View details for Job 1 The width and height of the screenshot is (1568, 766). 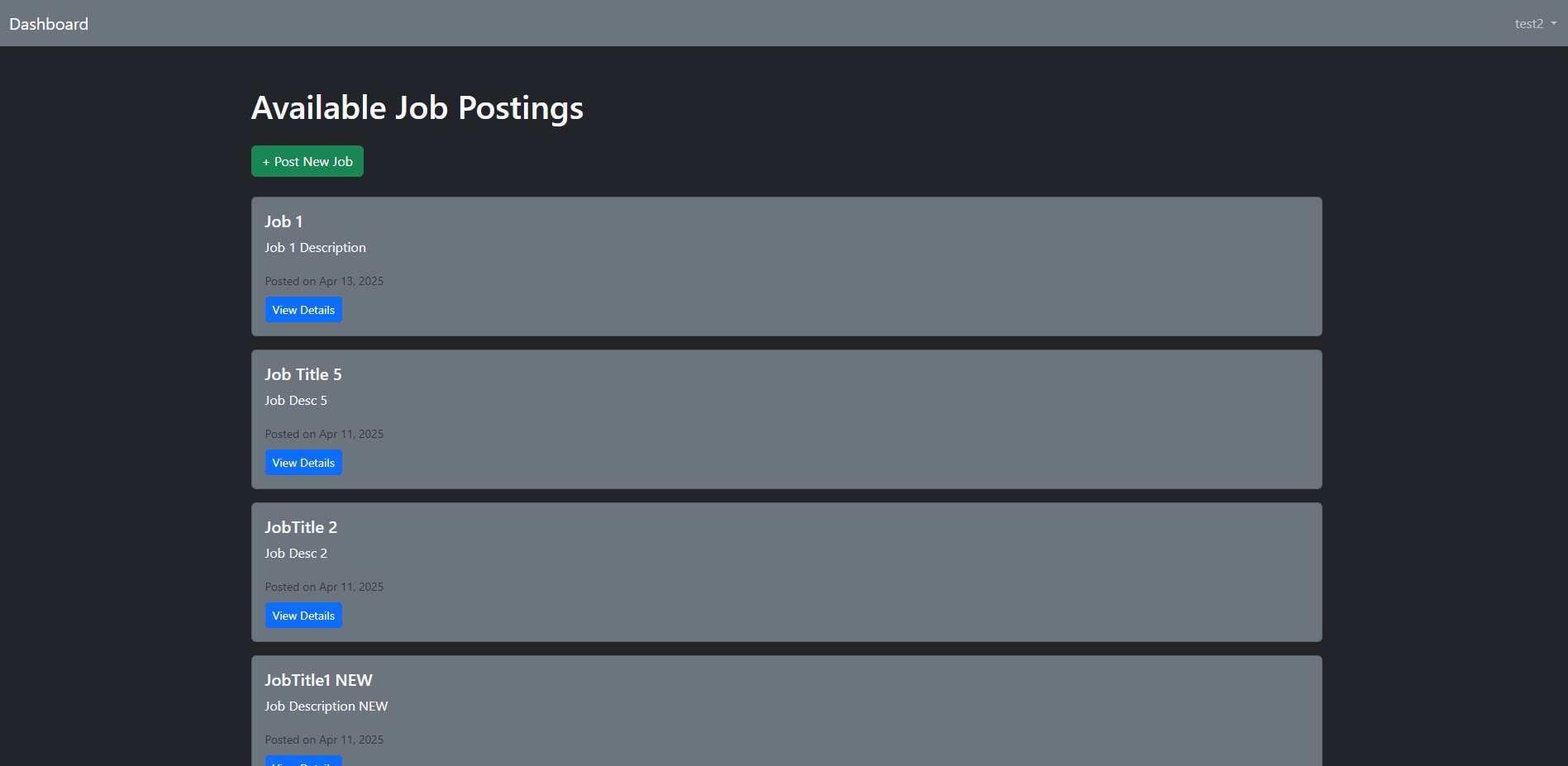click(303, 310)
